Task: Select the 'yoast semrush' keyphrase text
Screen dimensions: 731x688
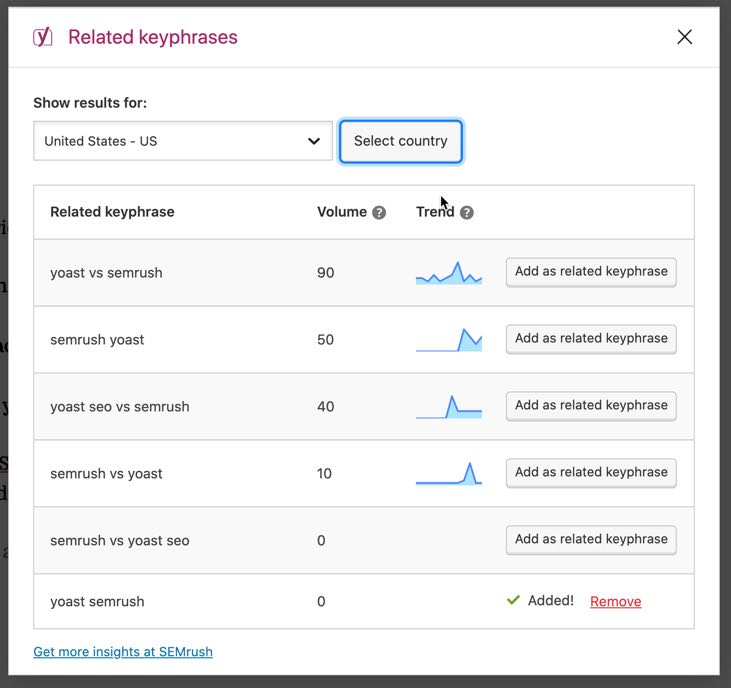Action: click(97, 601)
